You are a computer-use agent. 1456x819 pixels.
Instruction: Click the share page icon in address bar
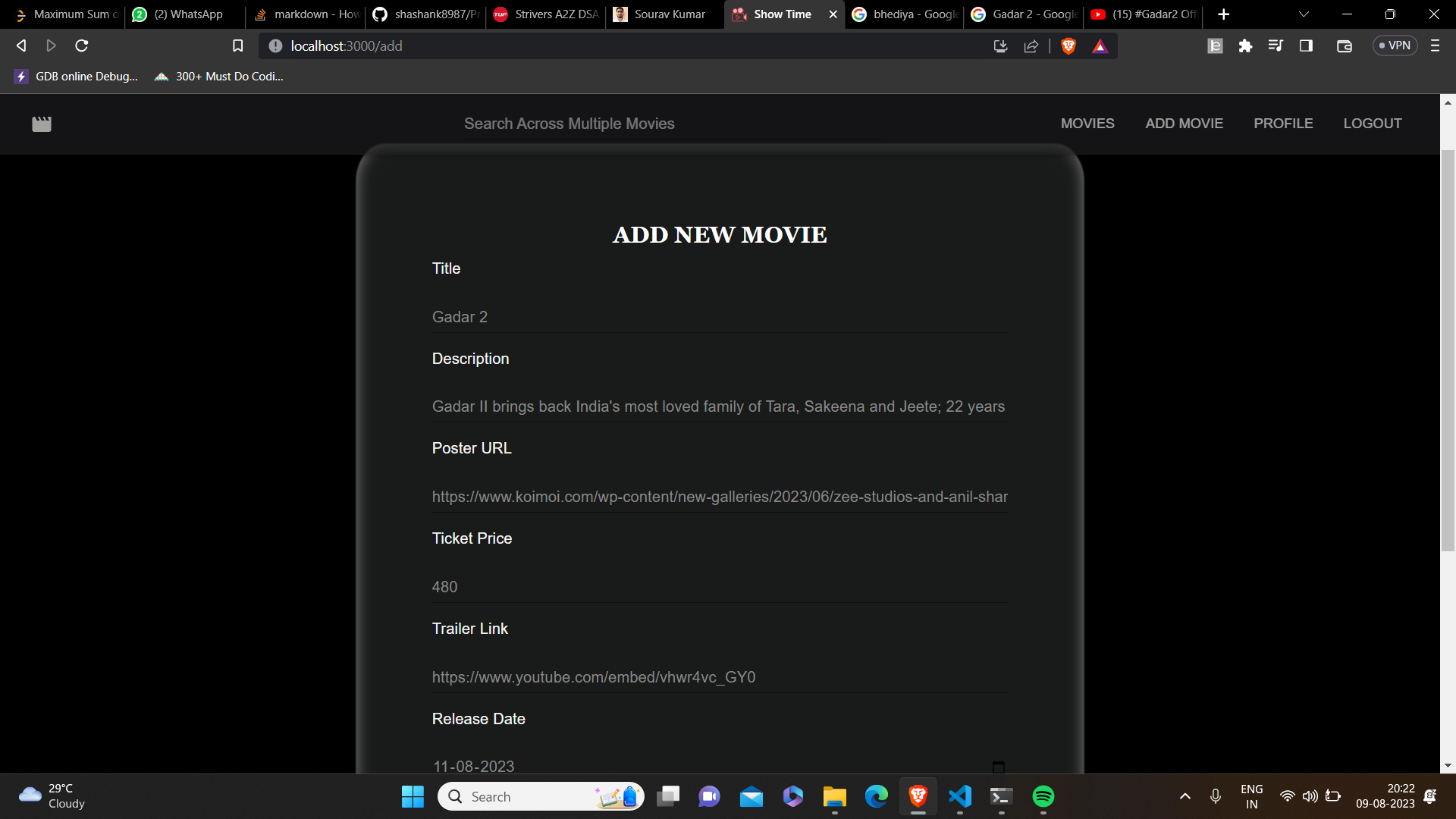[x=1031, y=46]
